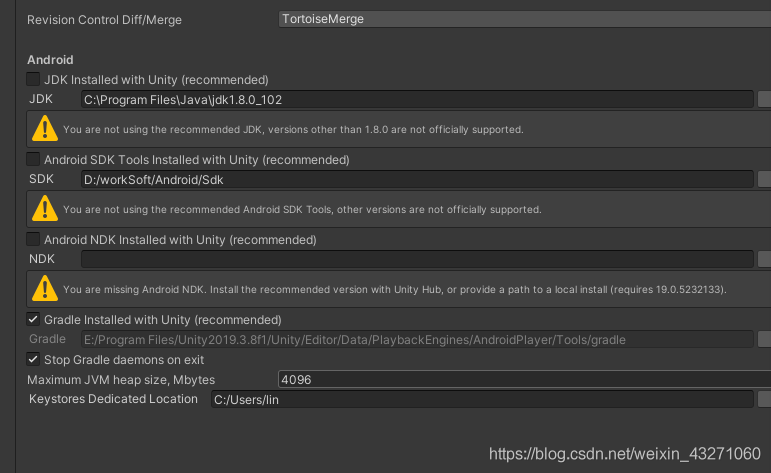Click the missing Android NDK warning icon

tap(45, 288)
